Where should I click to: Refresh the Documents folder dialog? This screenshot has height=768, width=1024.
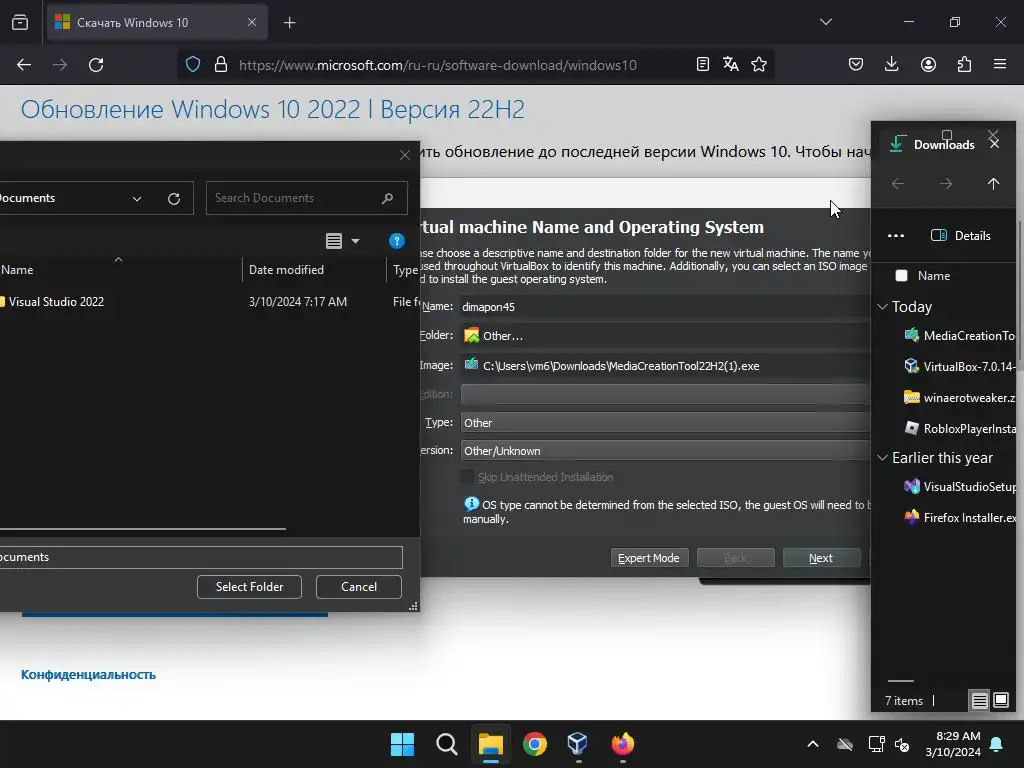[174, 199]
